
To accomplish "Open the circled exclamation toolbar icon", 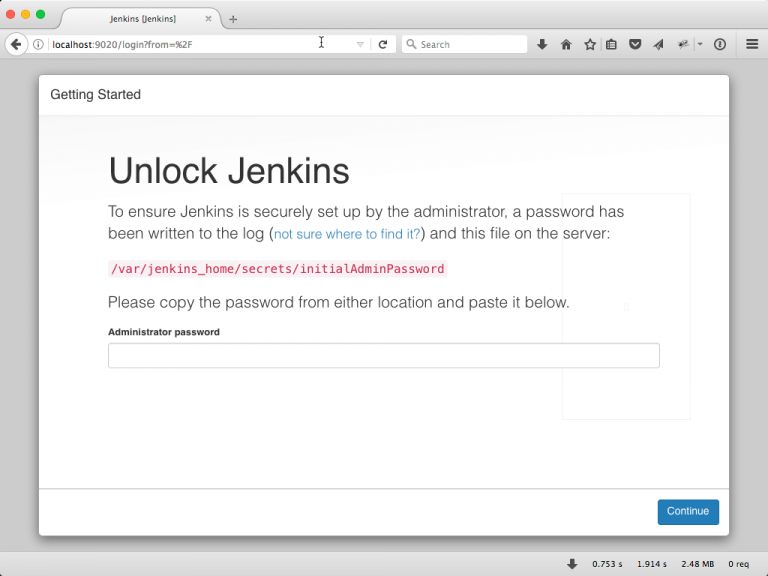I will (x=719, y=44).
